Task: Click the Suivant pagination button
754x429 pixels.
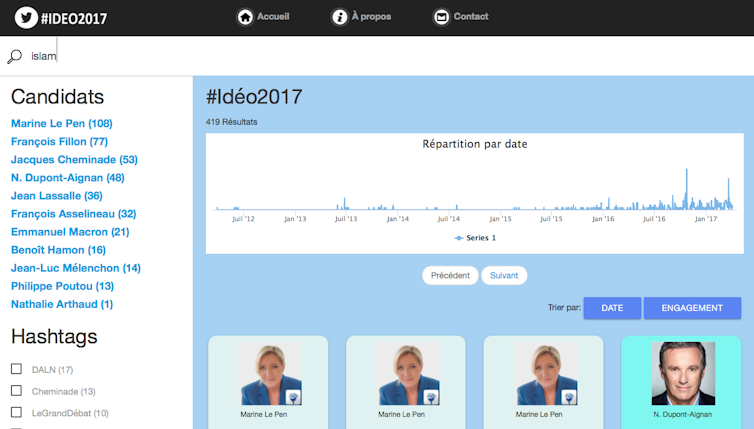Action: 504,276
